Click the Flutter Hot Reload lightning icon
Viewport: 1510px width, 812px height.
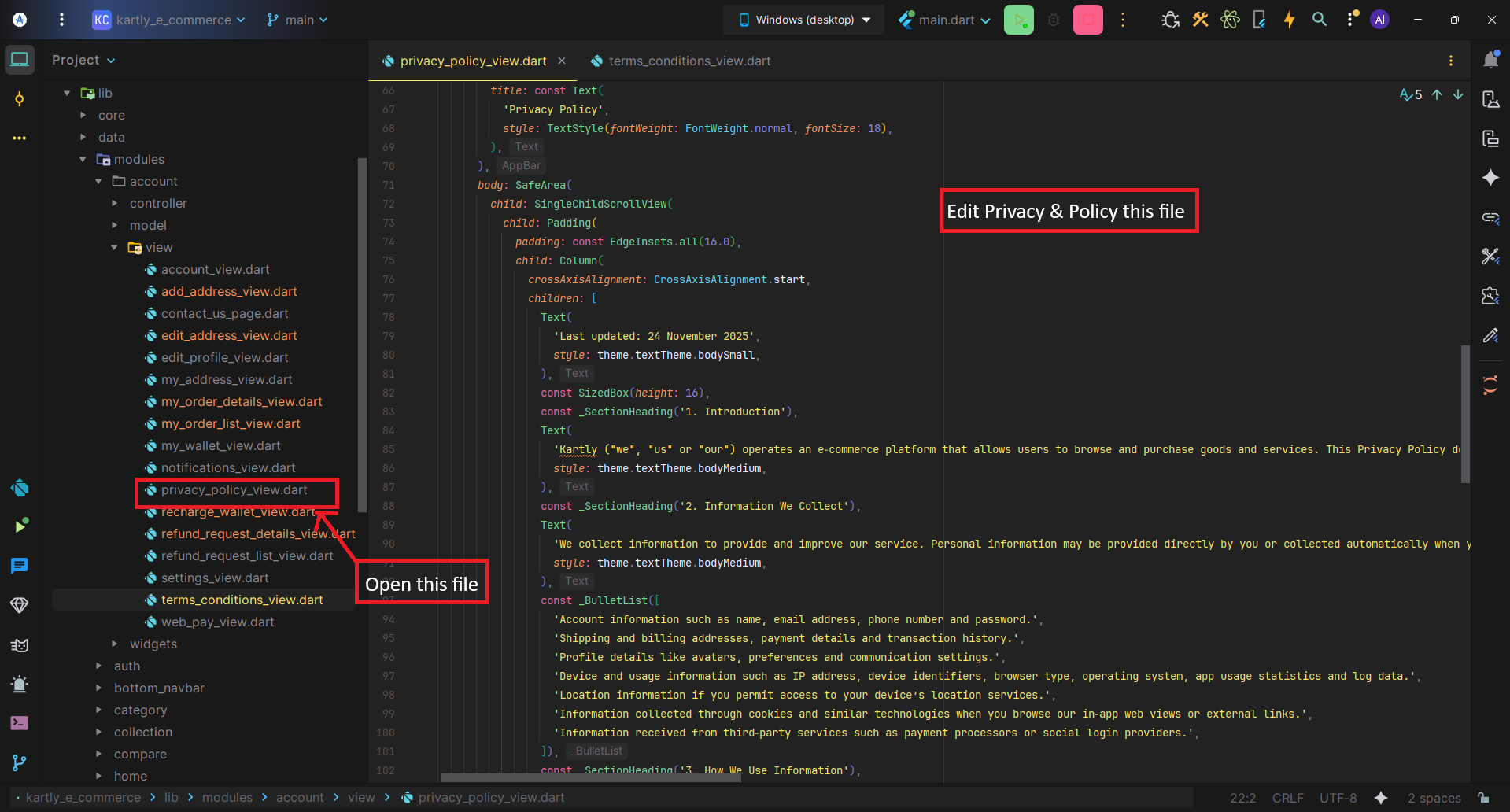pyautogui.click(x=1289, y=20)
